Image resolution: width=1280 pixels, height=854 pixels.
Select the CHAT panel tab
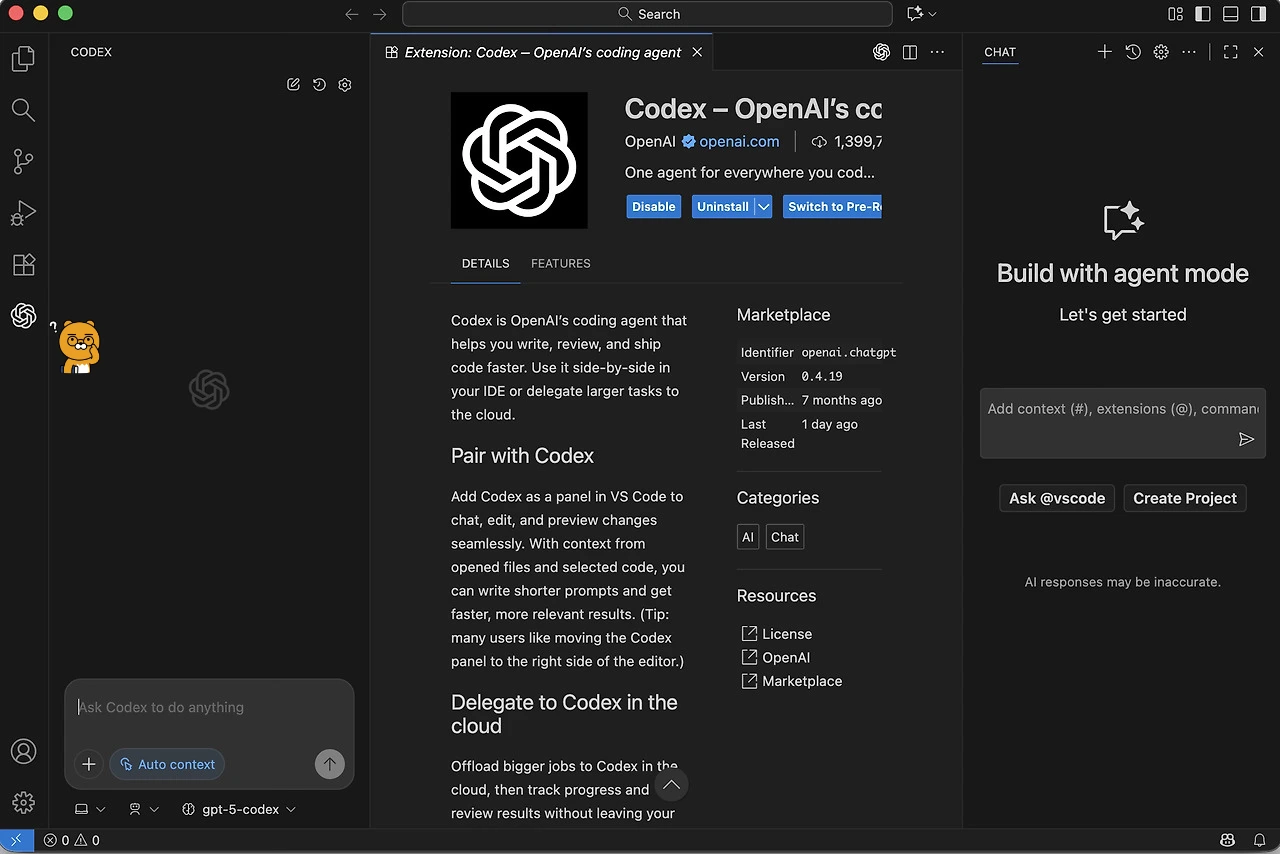(1000, 52)
